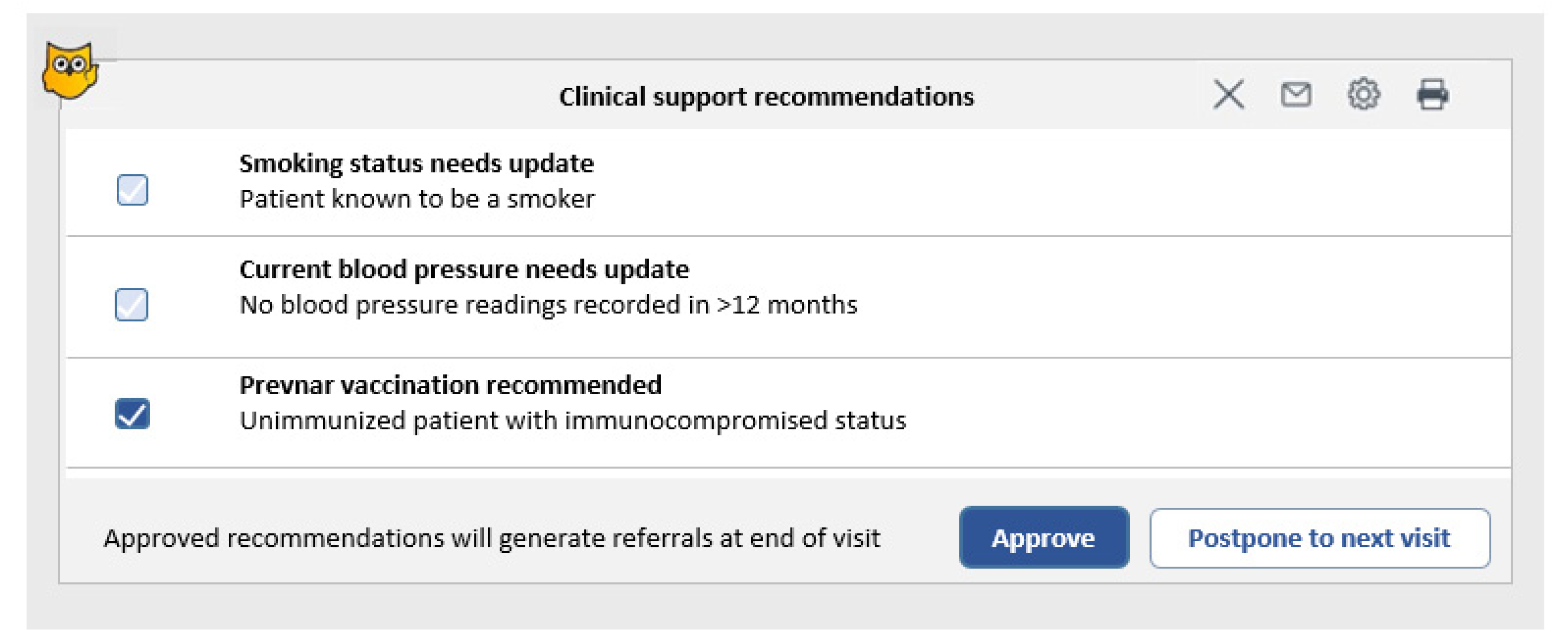Viewport: 1568px width, 642px height.
Task: Click the owl mascot icon
Action: pyautogui.click(x=70, y=70)
